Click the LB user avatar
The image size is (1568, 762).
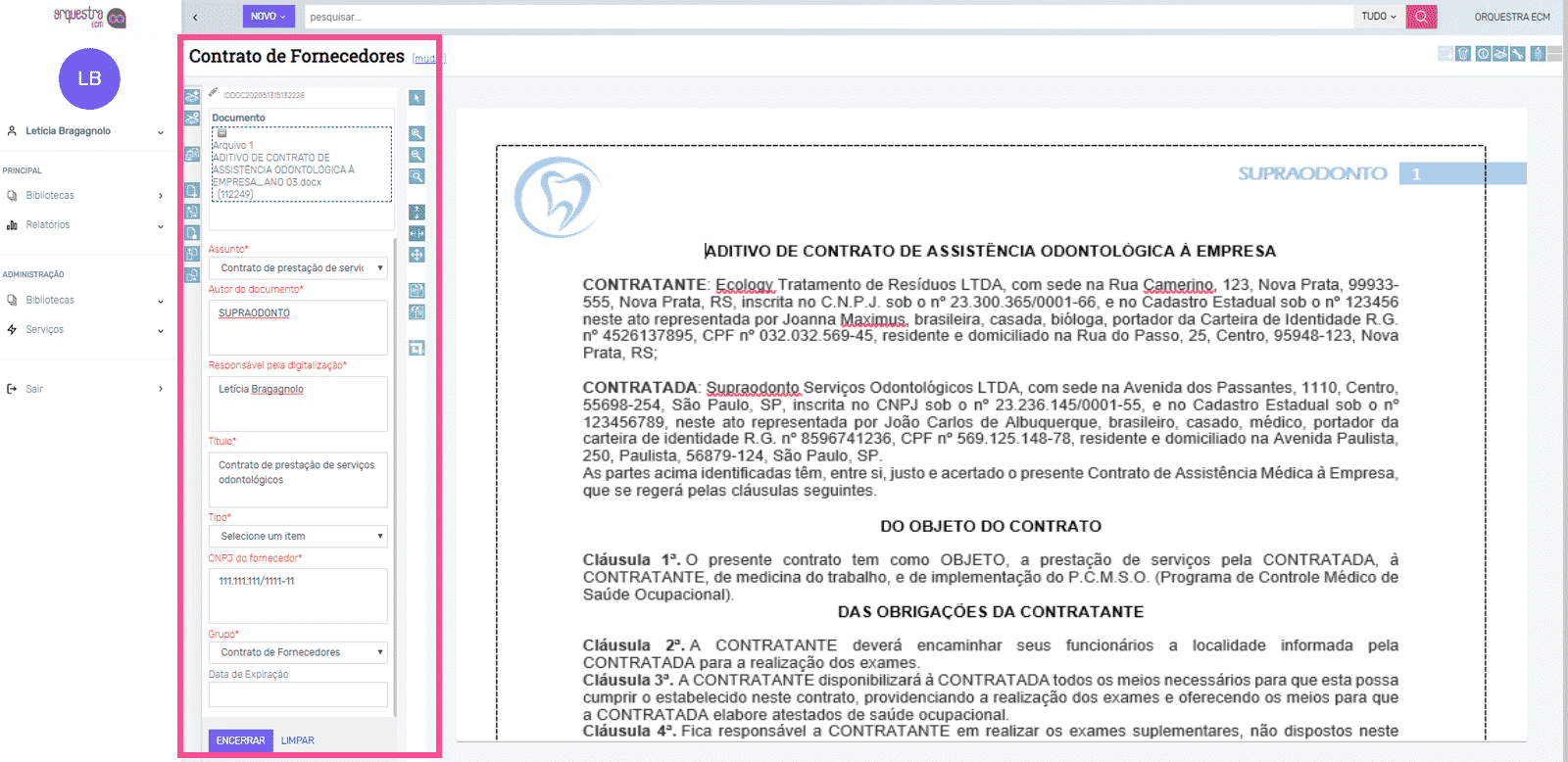click(89, 78)
